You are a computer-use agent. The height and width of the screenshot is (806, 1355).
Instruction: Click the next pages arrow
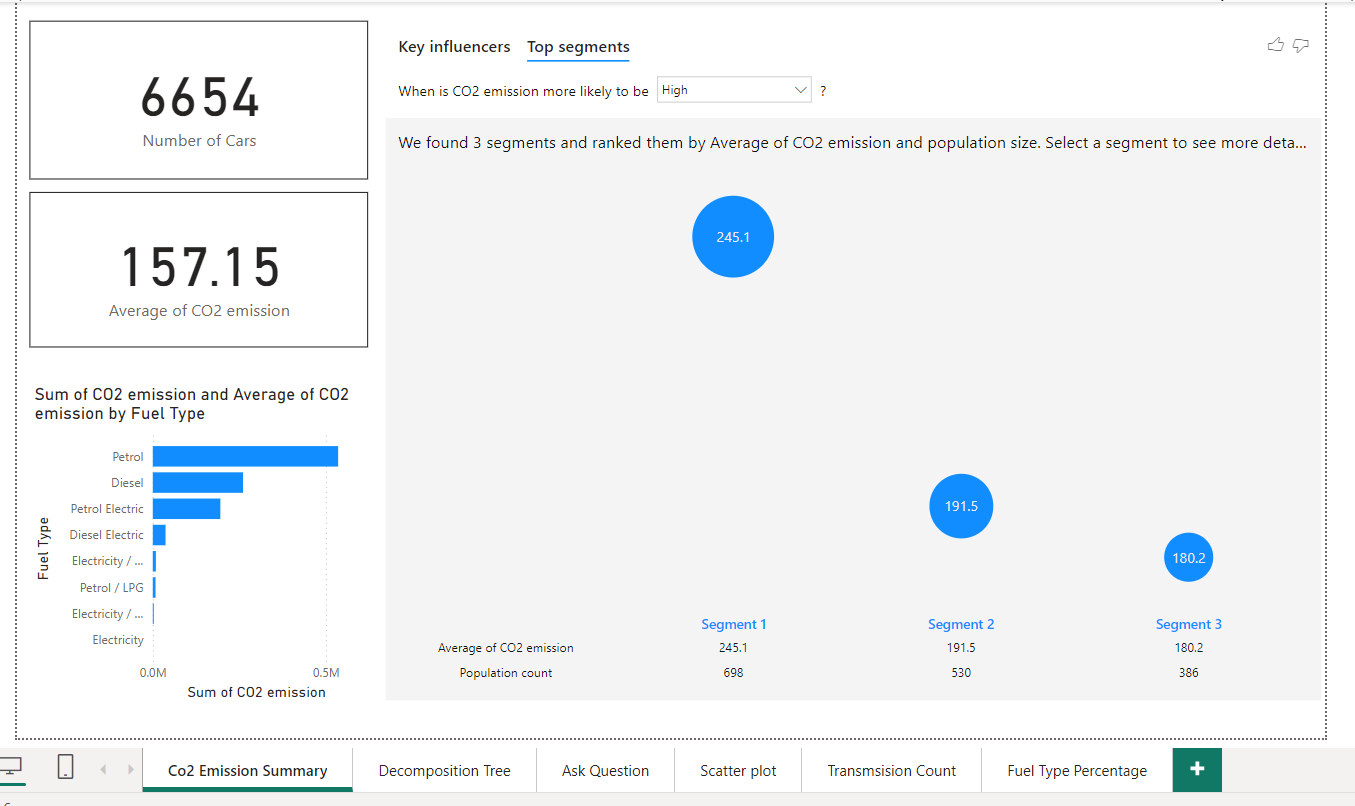click(130, 769)
